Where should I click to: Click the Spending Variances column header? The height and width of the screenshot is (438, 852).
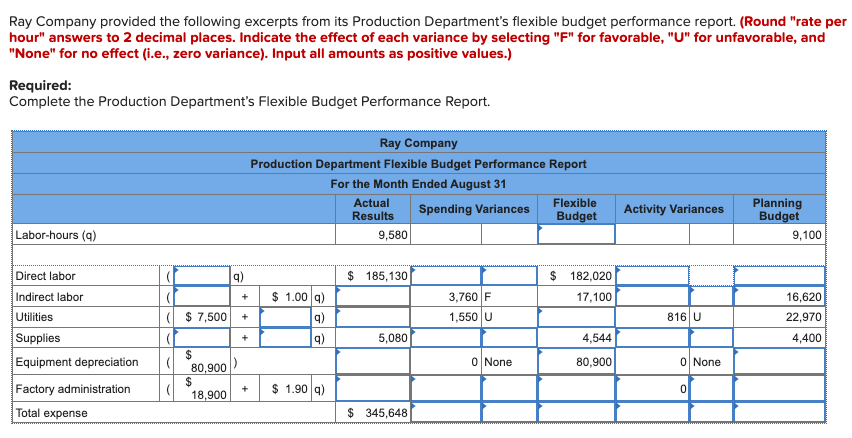pyautogui.click(x=474, y=209)
